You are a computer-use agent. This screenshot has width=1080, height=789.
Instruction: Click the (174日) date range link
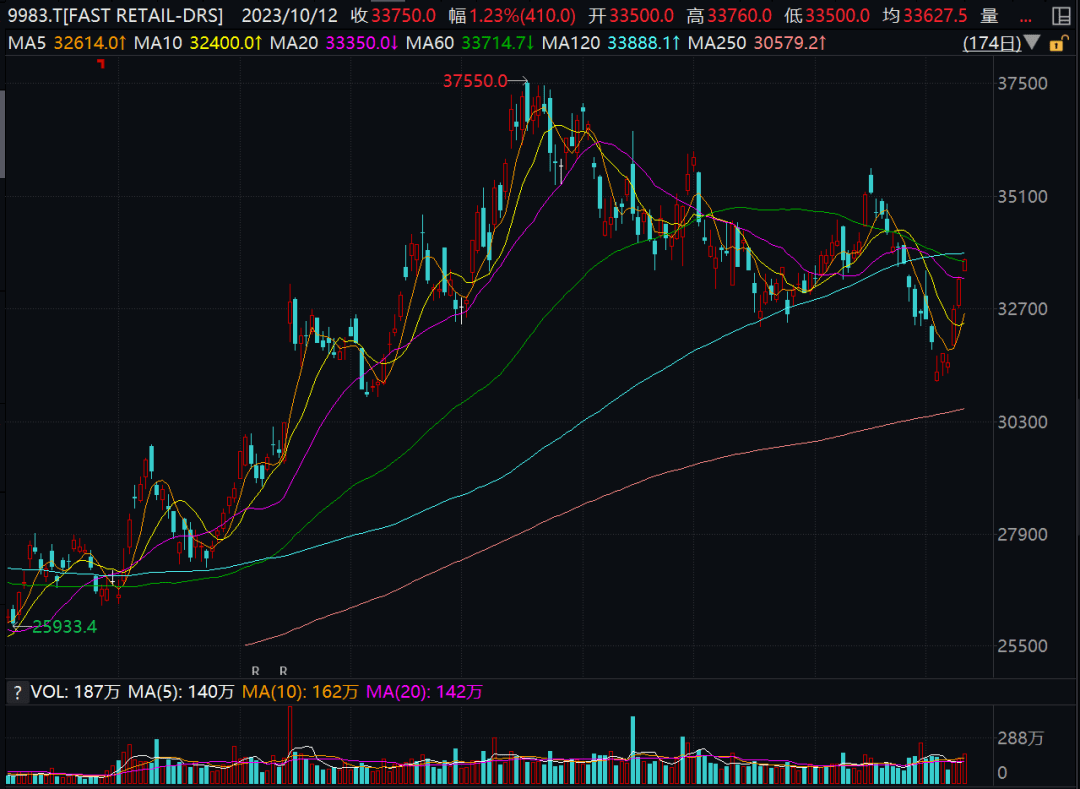click(x=992, y=43)
